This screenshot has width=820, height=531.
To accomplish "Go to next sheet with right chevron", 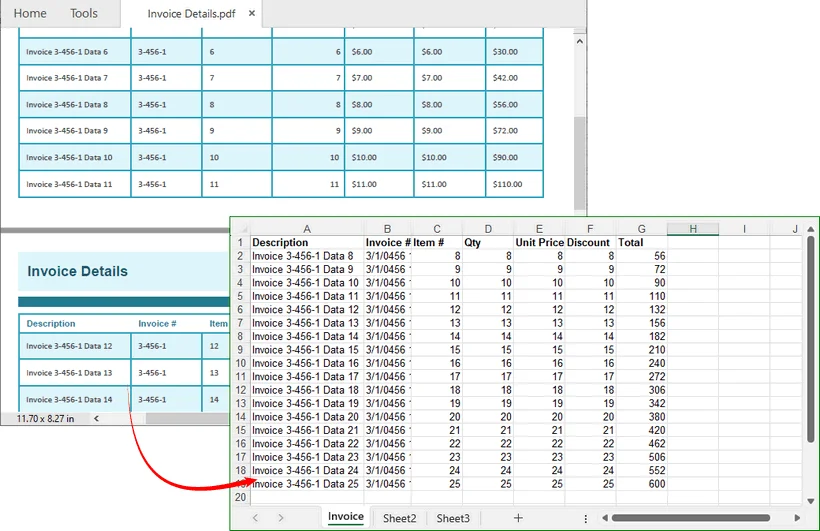I will [281, 517].
